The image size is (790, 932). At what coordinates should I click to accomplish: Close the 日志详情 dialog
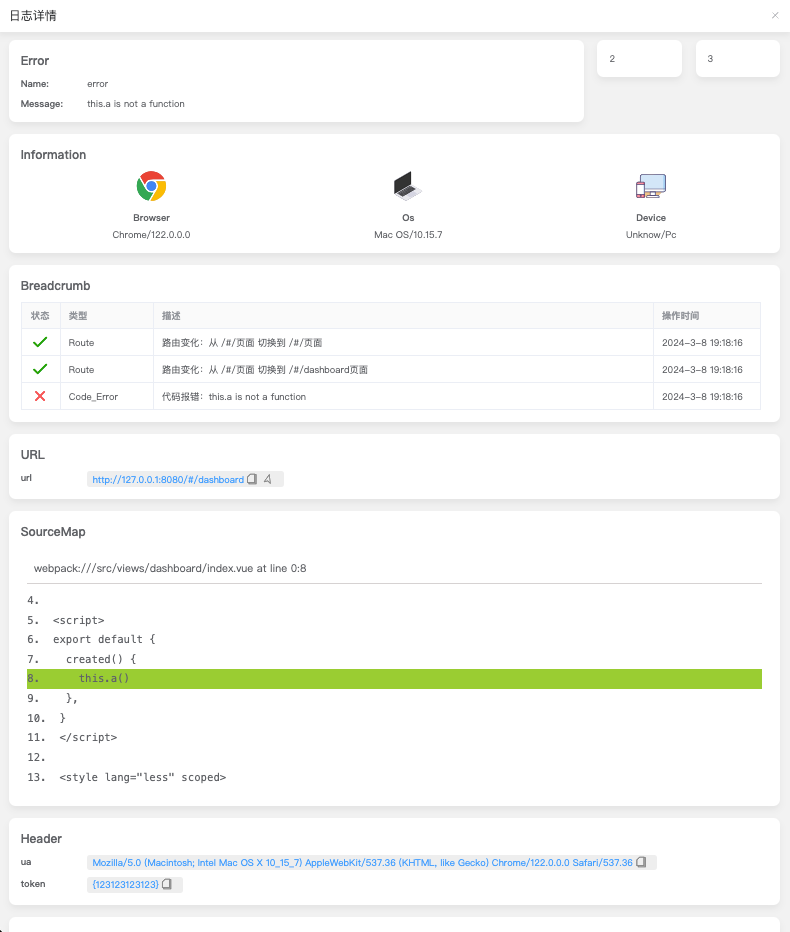(x=775, y=16)
